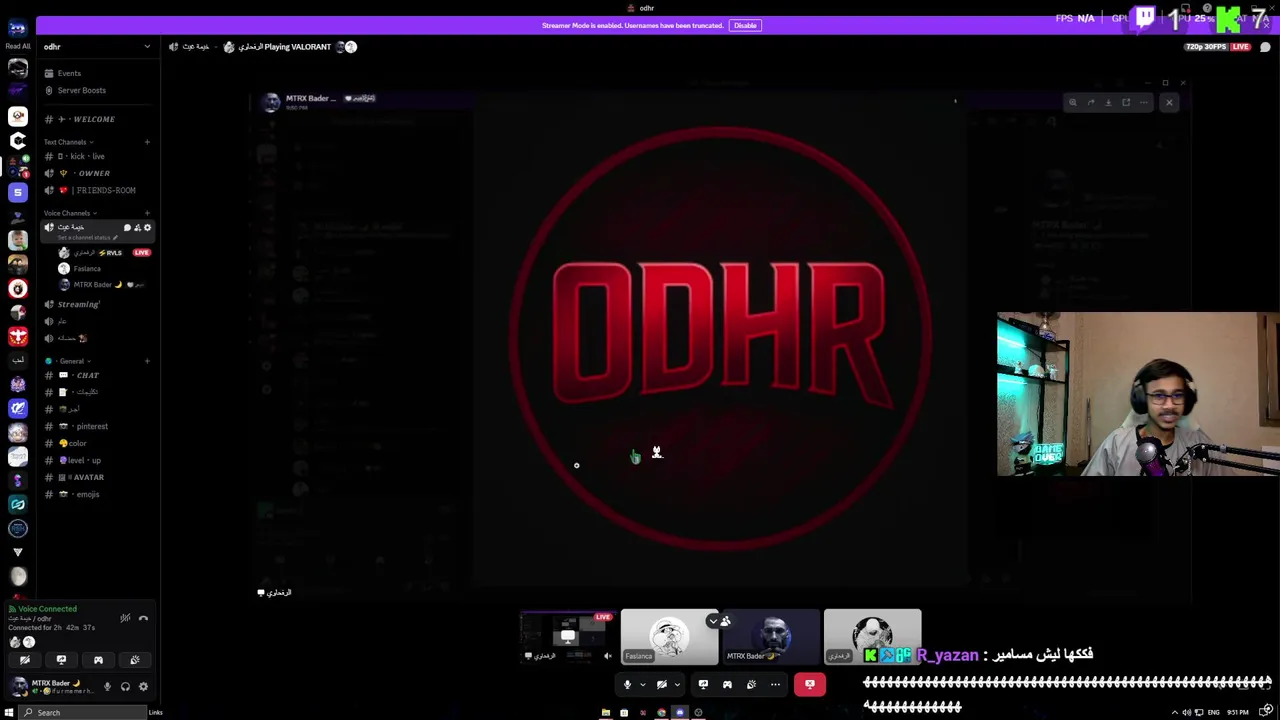Download image from viewer toolbar
The image size is (1280, 720).
1108,102
